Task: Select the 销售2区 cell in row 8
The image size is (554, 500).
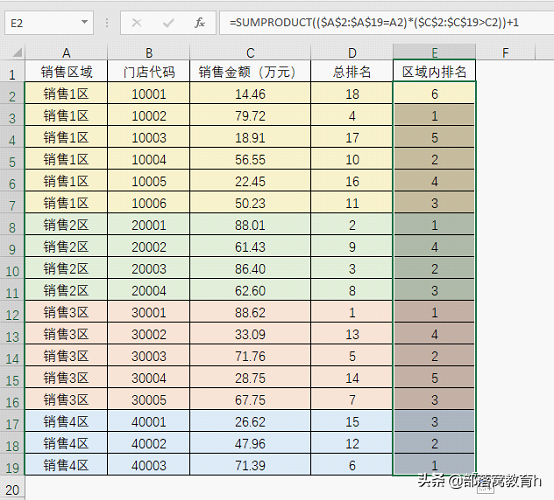Action: pos(66,225)
